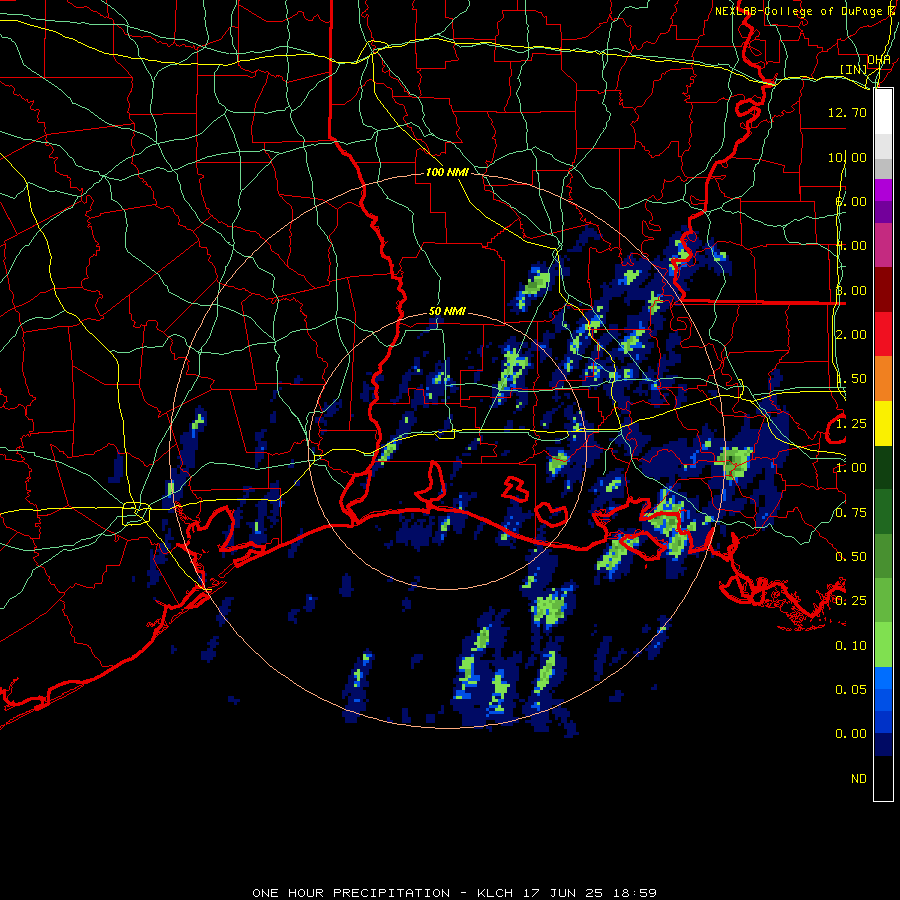This screenshot has height=900, width=900.
Task: Click the 0.05 legend value
Action: [851, 690]
